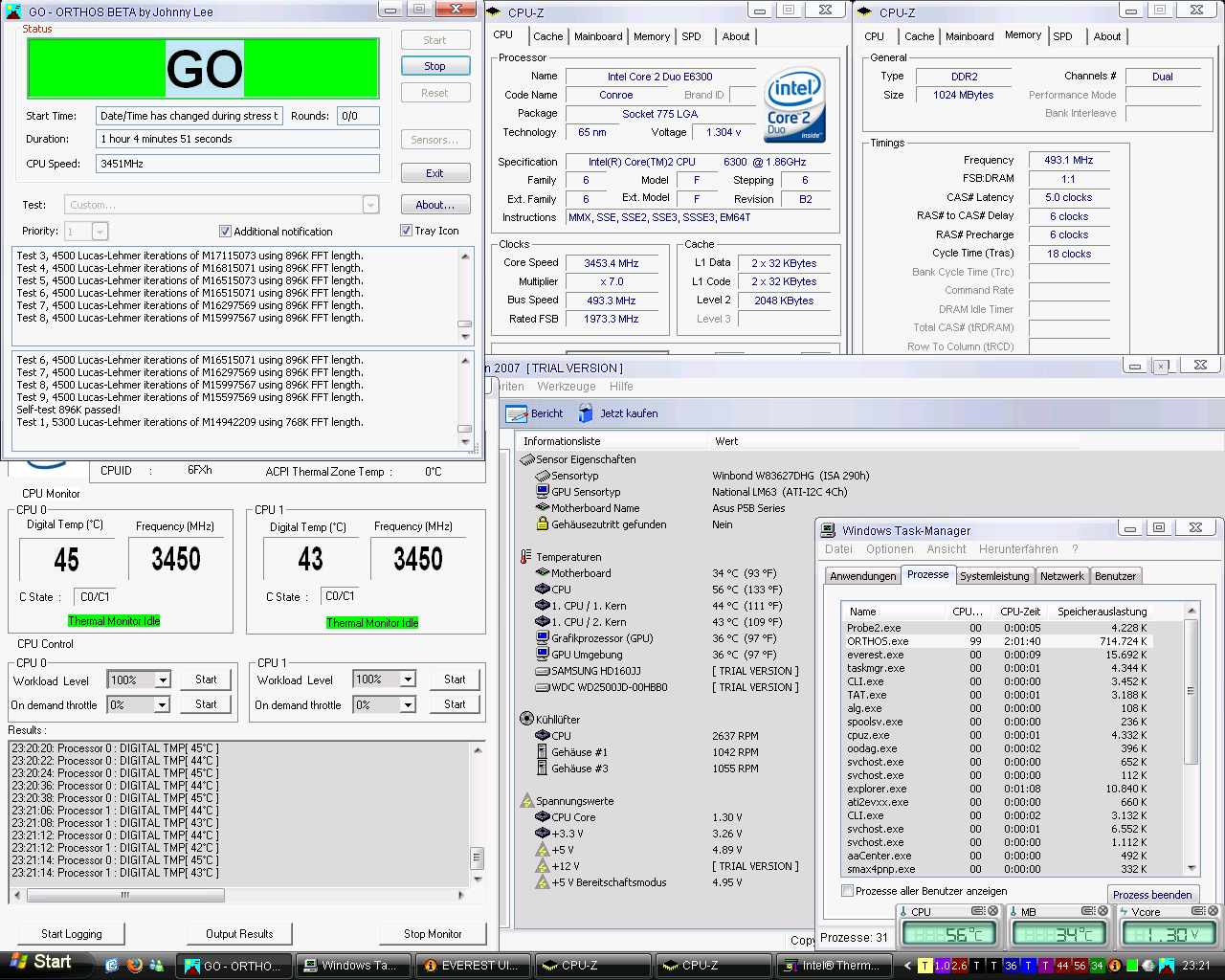
Task: Open settings icon on the CPU gadget
Action: pyautogui.click(x=978, y=911)
